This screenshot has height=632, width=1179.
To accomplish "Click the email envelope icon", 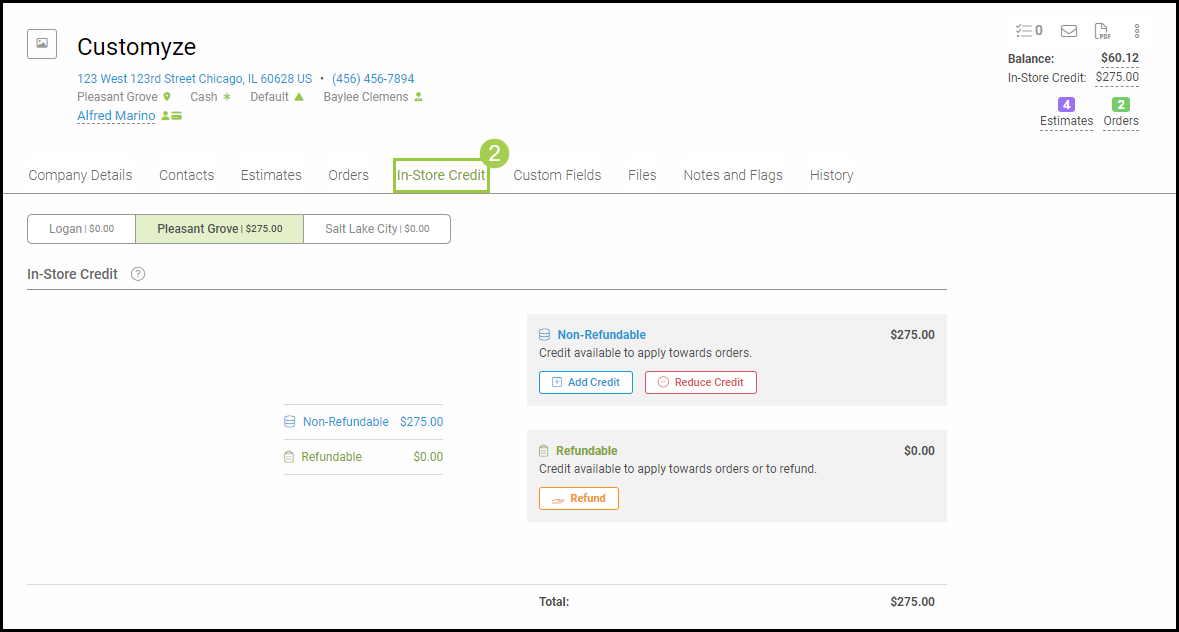I will pyautogui.click(x=1068, y=31).
